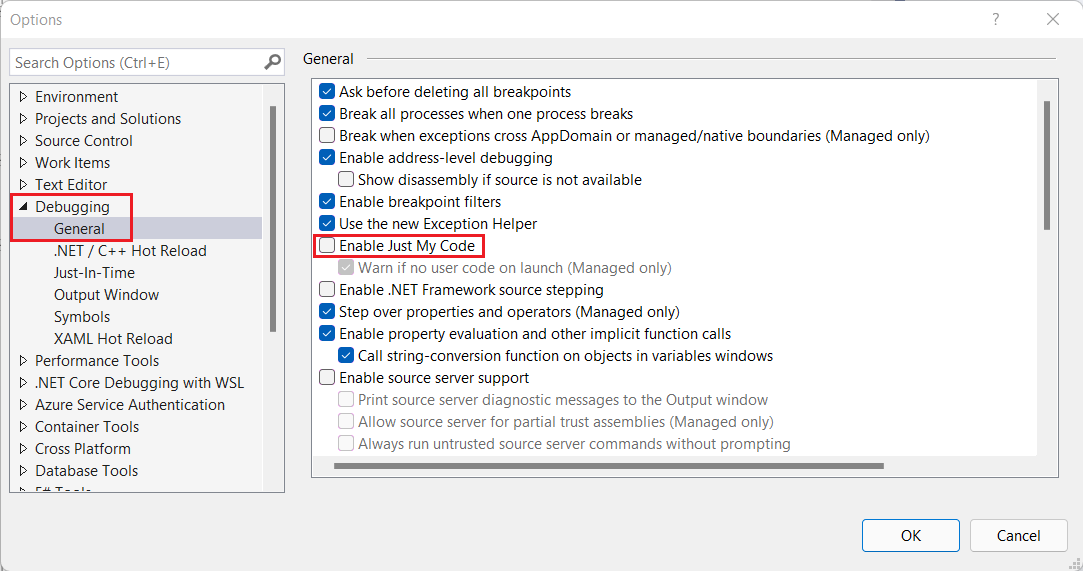Uncheck Ask before deleting all breakpoints
The width and height of the screenshot is (1083, 571).
coord(327,92)
